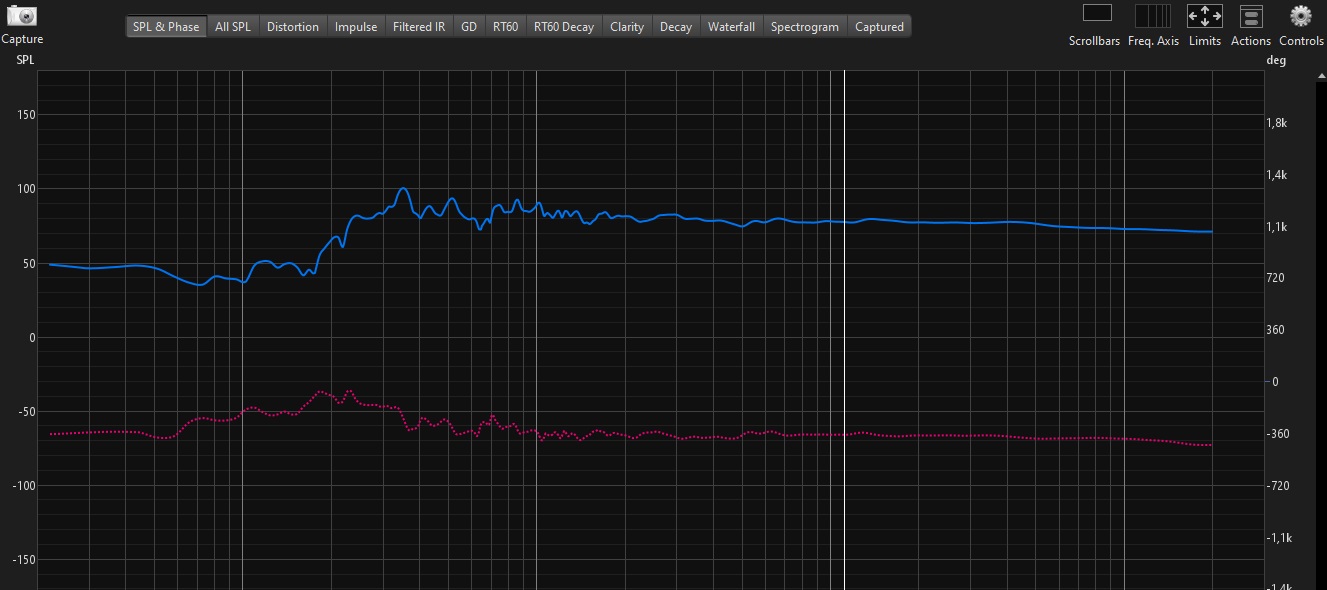Toggle the Freq. Axis icon

tap(1153, 15)
